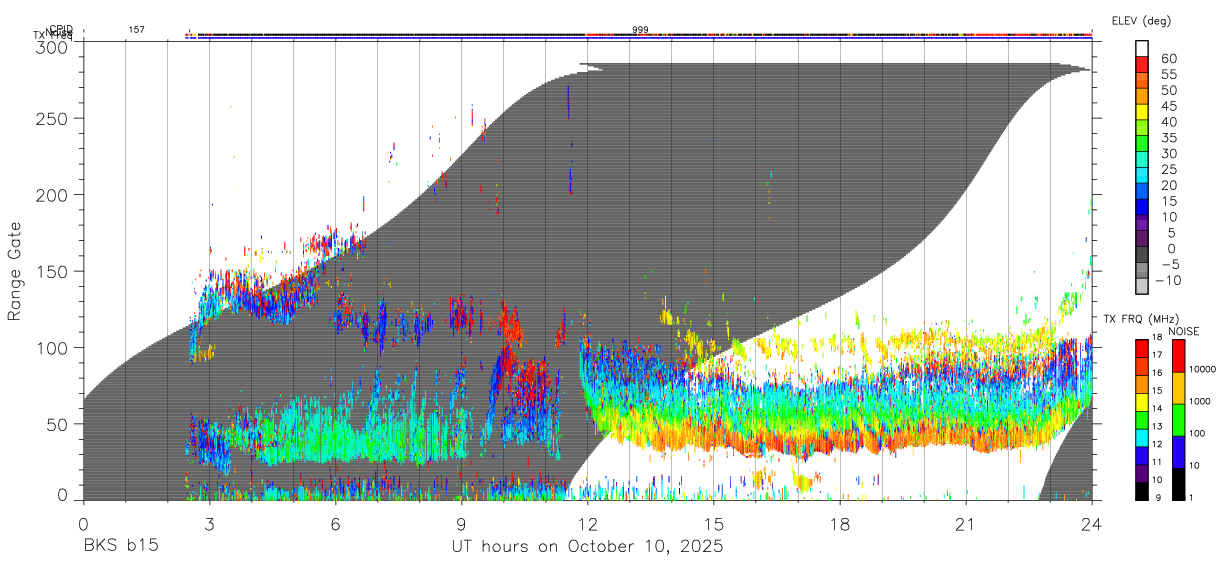
Task: Click the '40' label on the ELEV scale
Action: [1168, 122]
